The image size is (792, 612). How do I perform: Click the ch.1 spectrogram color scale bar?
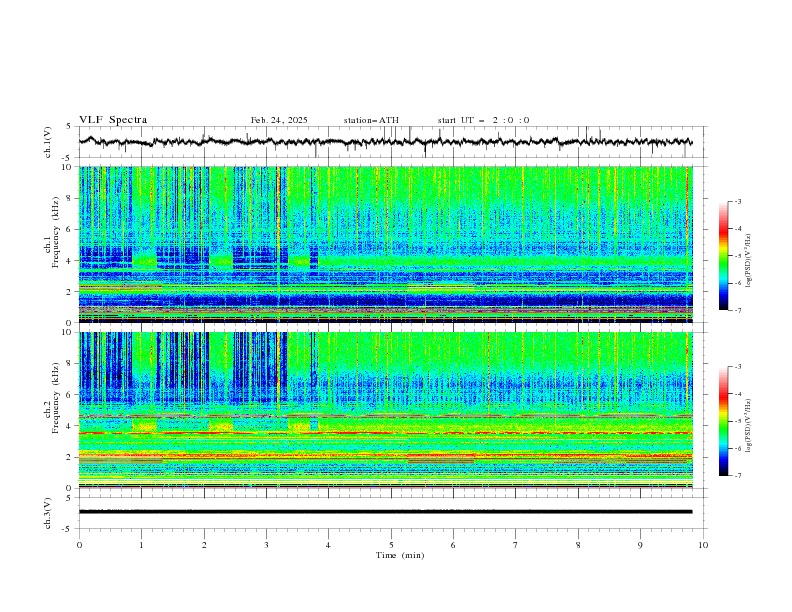coord(723,256)
